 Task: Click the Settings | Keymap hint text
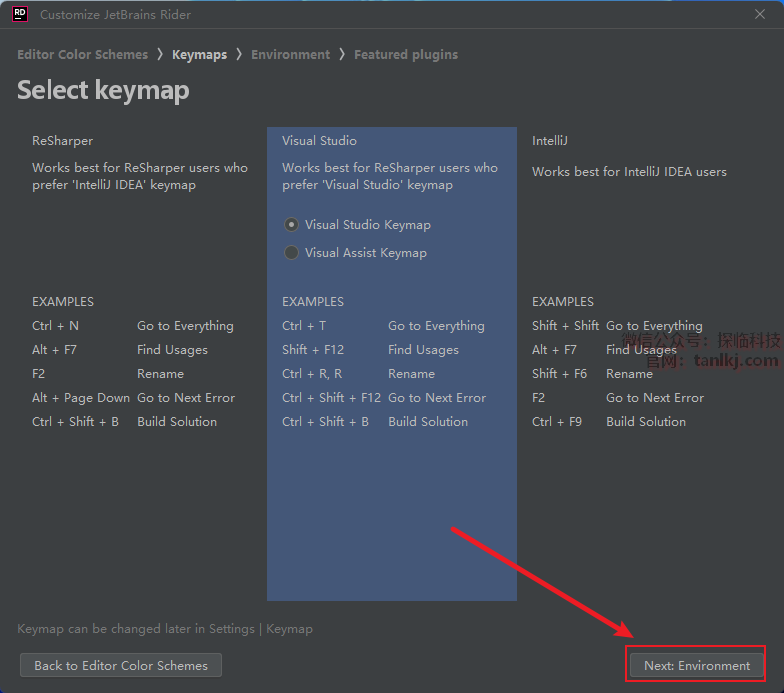click(x=164, y=629)
